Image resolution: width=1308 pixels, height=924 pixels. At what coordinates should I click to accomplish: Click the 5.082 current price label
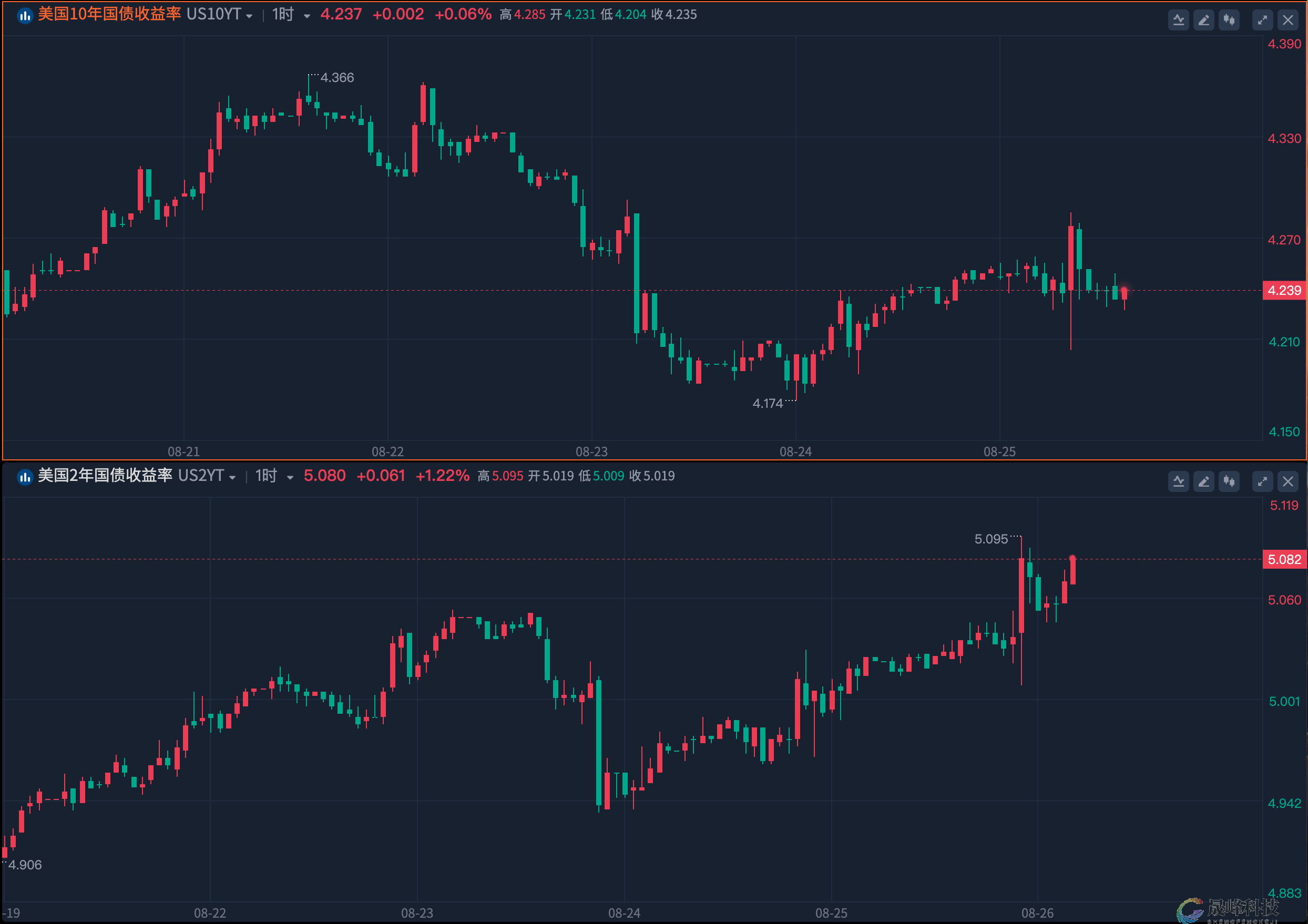[x=1284, y=559]
